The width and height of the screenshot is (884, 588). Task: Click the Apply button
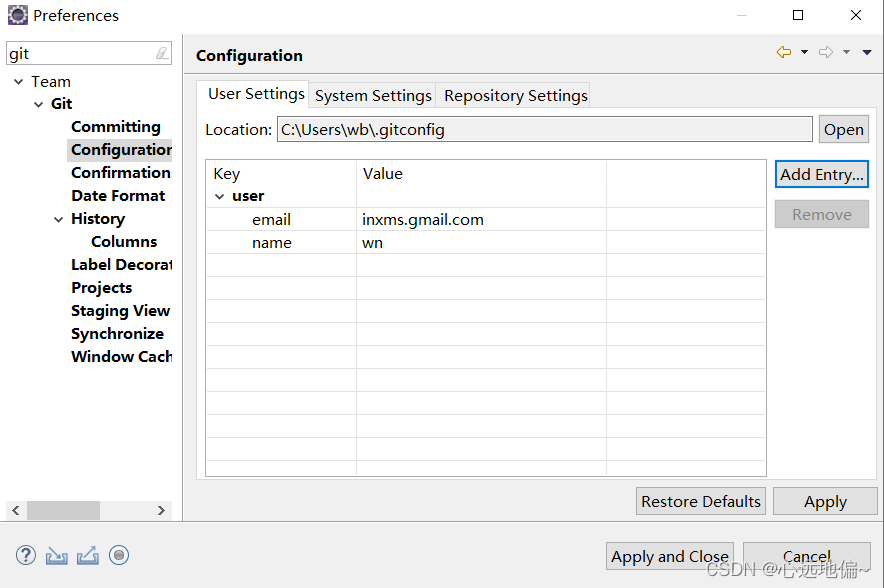click(x=825, y=501)
